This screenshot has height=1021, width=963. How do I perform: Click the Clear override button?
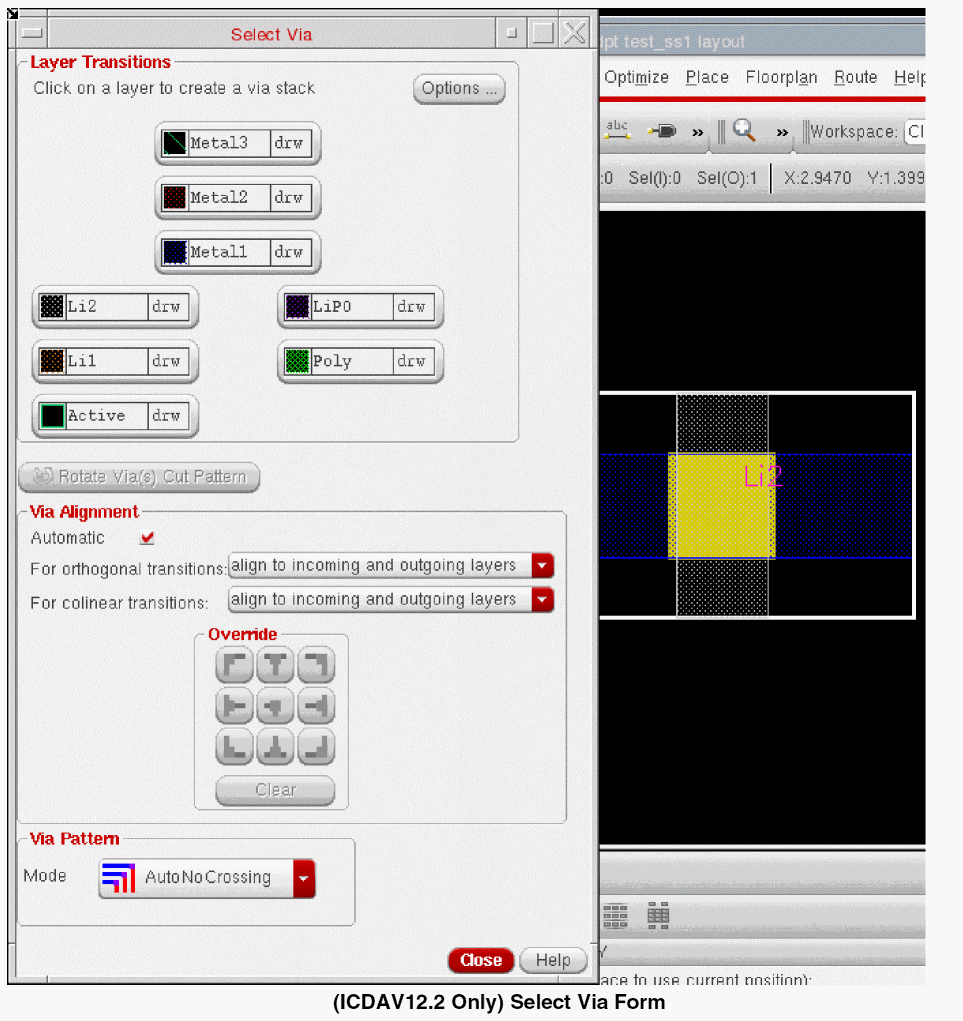275,790
